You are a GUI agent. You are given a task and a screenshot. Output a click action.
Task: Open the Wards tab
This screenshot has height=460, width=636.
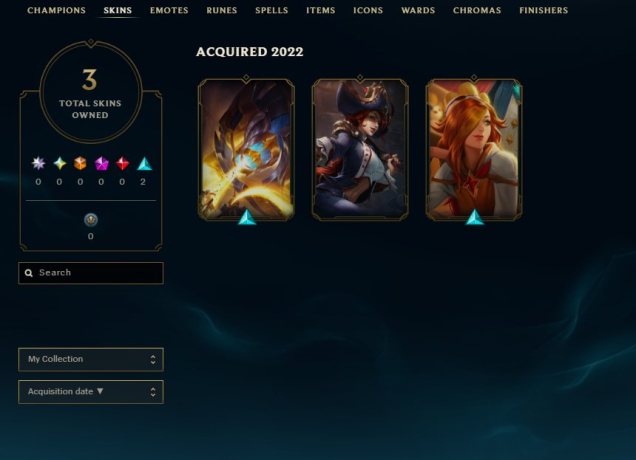[418, 10]
